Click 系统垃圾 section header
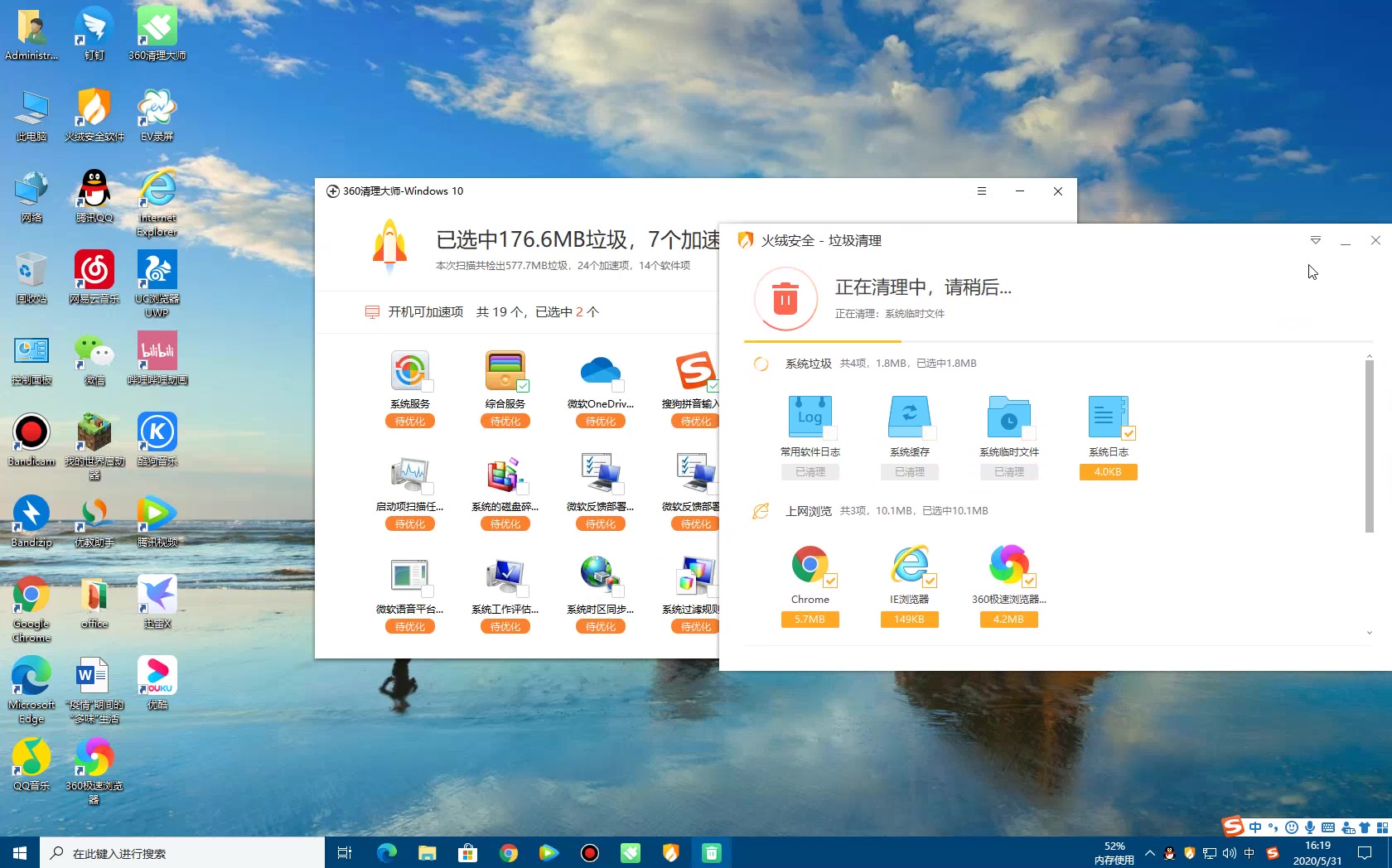The width and height of the screenshot is (1392, 868). (808, 364)
